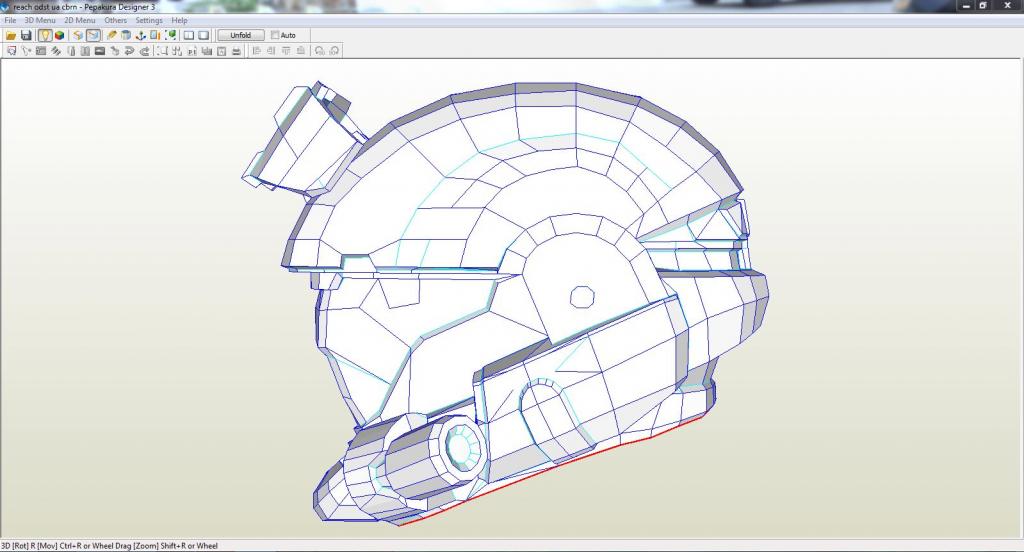Click the octagon on the helmet's side

point(582,296)
